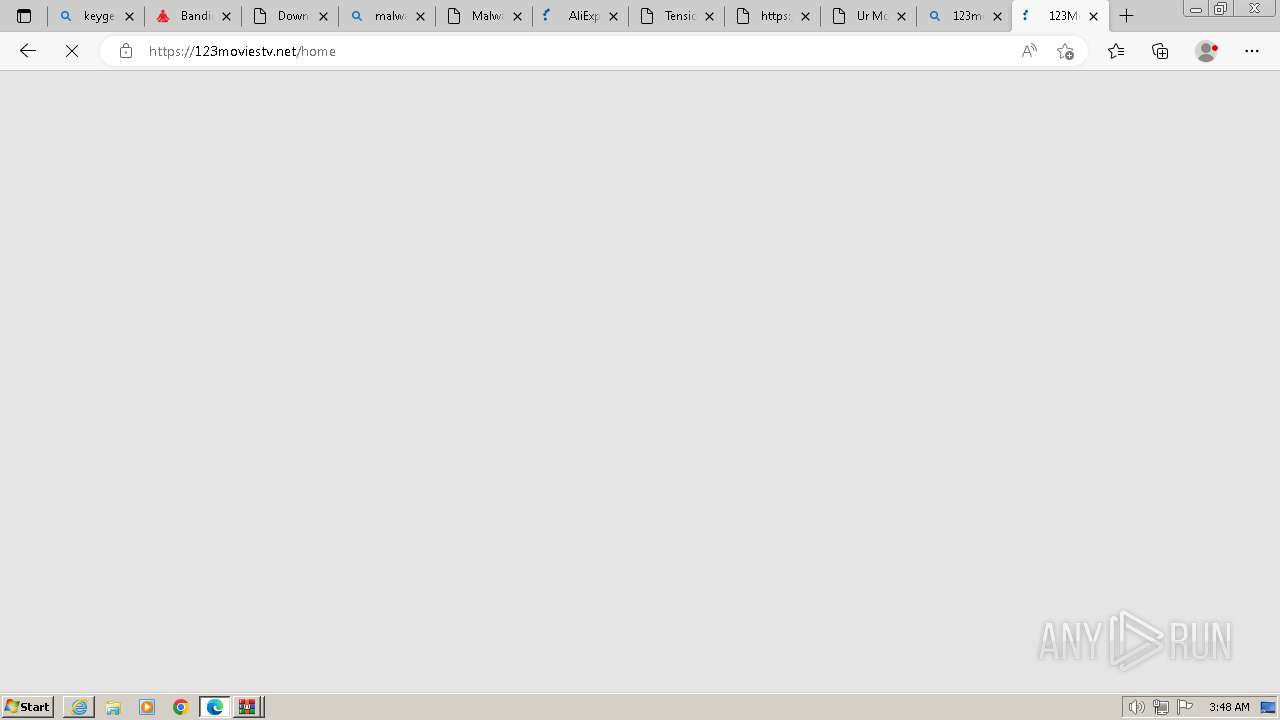Open the tab actions menu icon

24,16
